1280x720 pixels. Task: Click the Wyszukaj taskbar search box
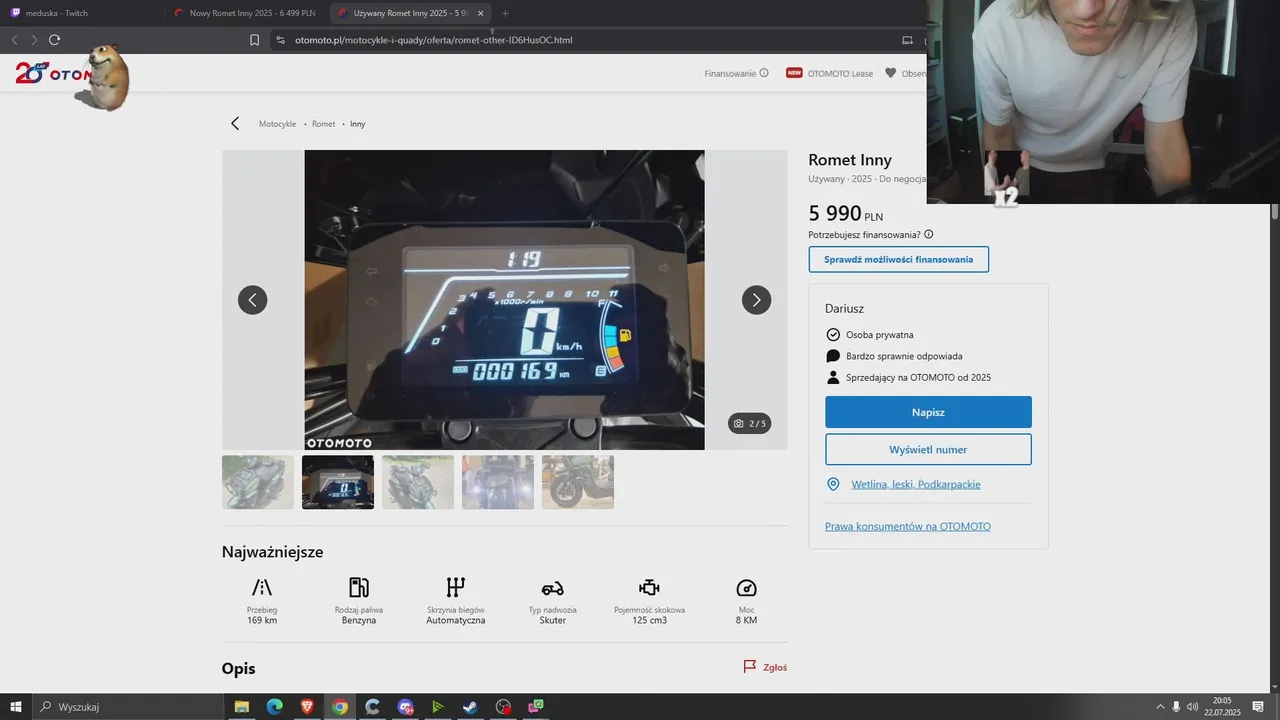point(127,707)
